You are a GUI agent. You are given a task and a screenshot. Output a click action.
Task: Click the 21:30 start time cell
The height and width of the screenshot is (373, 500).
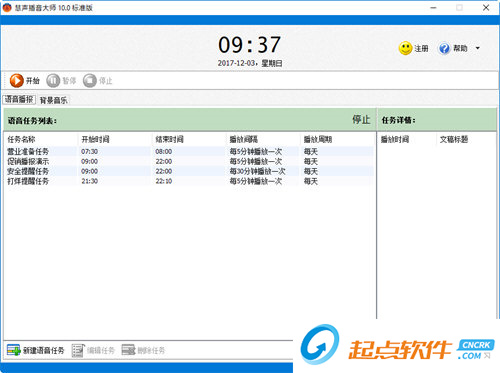89,181
